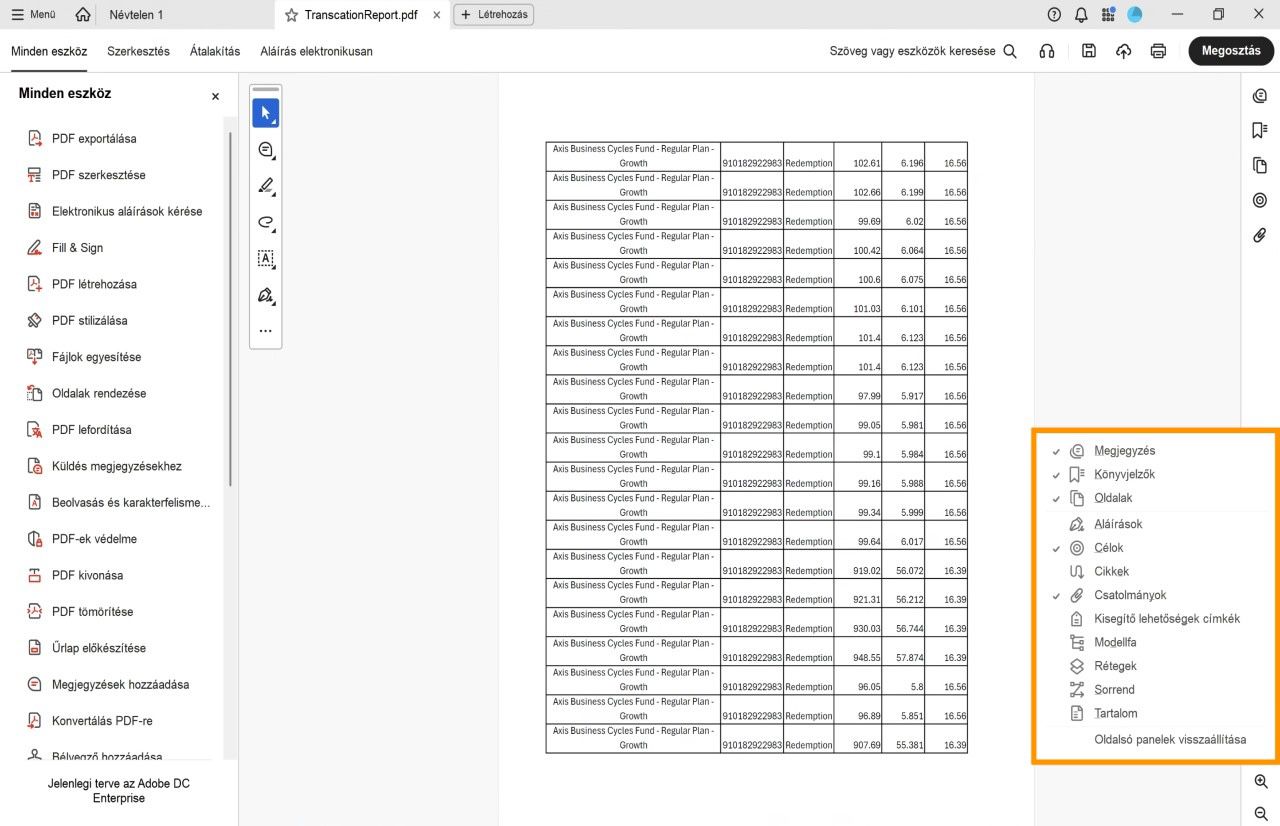This screenshot has width=1280, height=826.
Task: Print the document with printer icon
Action: [1158, 51]
